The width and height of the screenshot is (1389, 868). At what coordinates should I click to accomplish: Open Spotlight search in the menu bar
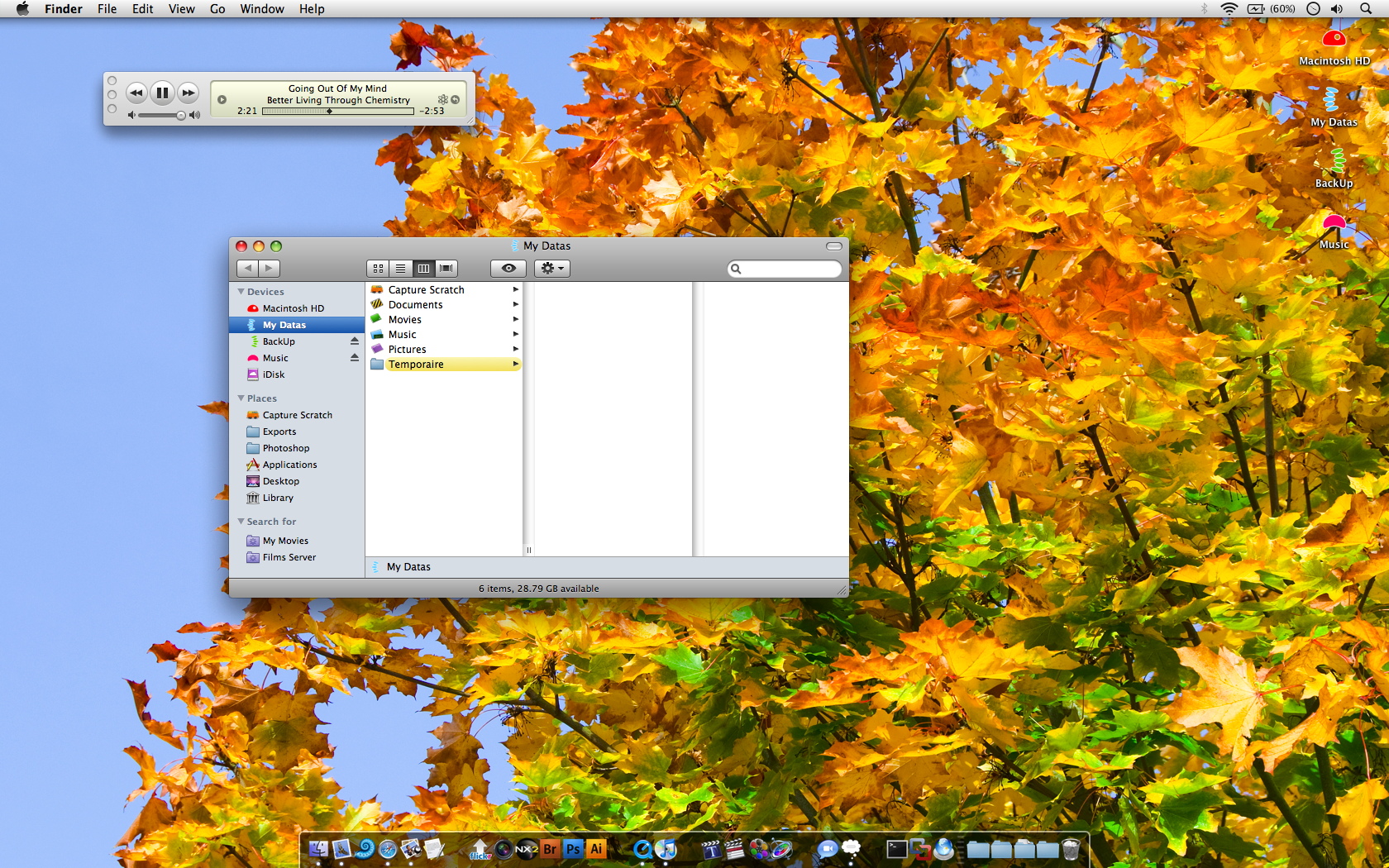pyautogui.click(x=1366, y=9)
